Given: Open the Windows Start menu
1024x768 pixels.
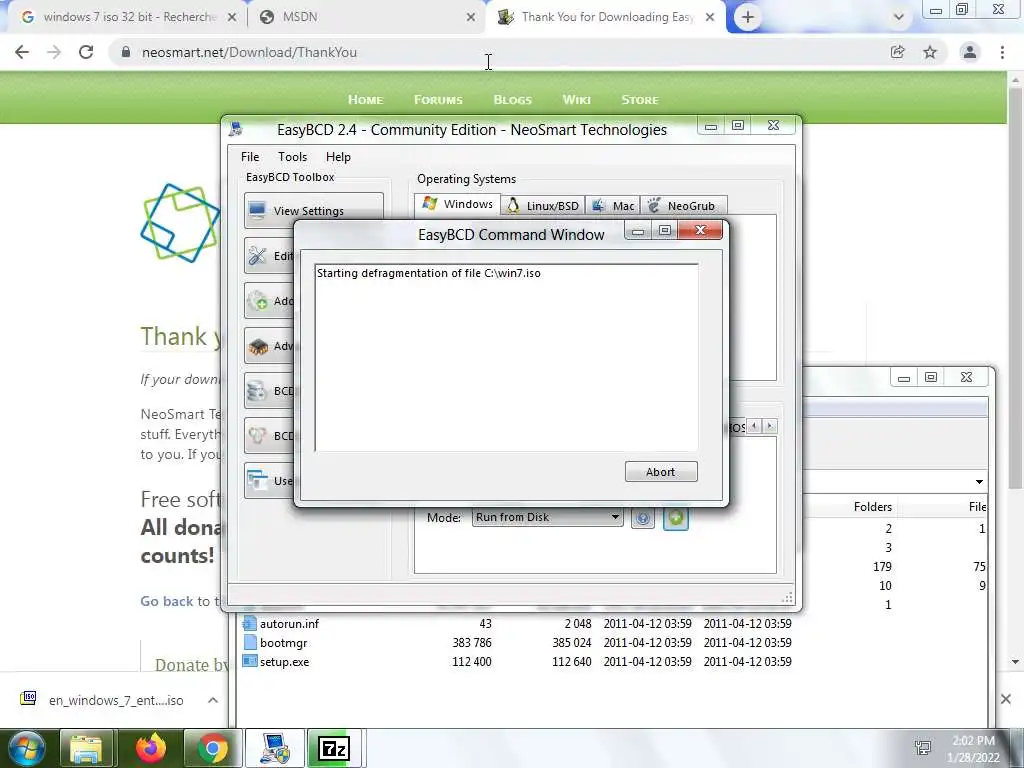Looking at the screenshot, I should point(25,748).
